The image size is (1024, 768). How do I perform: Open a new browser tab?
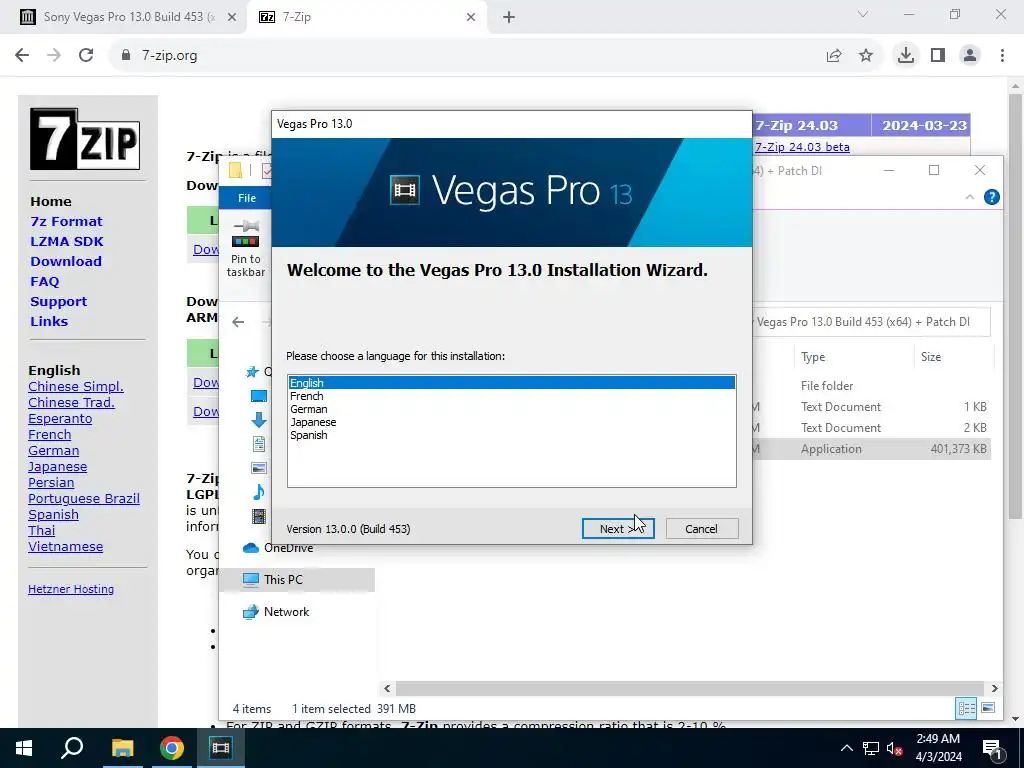[509, 17]
